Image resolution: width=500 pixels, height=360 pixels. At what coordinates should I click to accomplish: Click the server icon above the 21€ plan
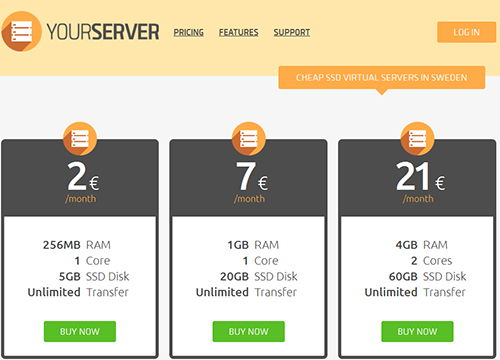click(417, 139)
